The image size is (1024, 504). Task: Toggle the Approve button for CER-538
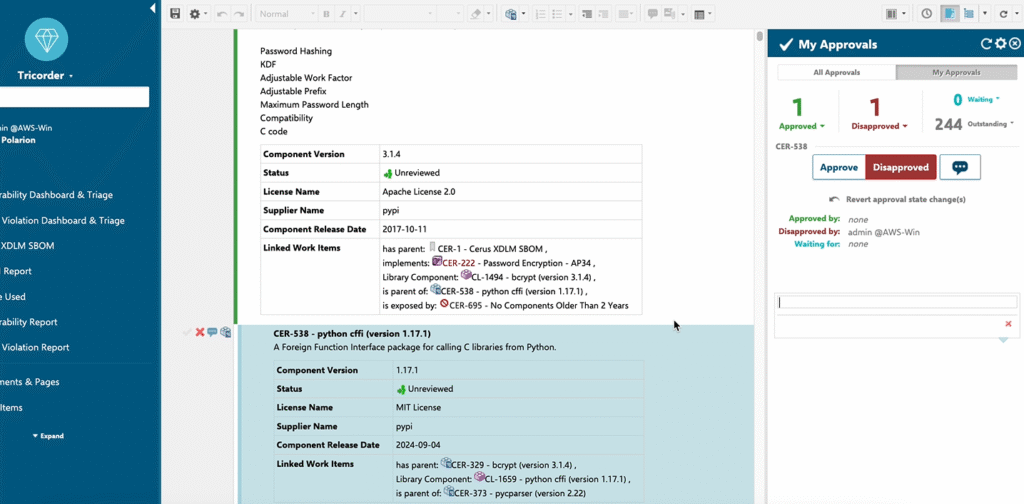(x=839, y=167)
